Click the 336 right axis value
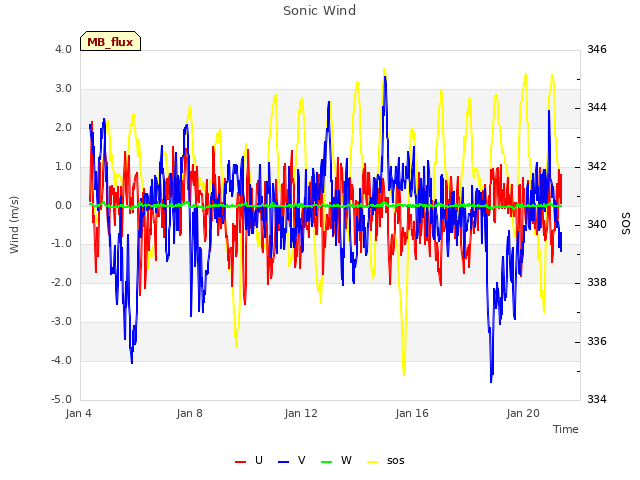The image size is (640, 480). 597,341
